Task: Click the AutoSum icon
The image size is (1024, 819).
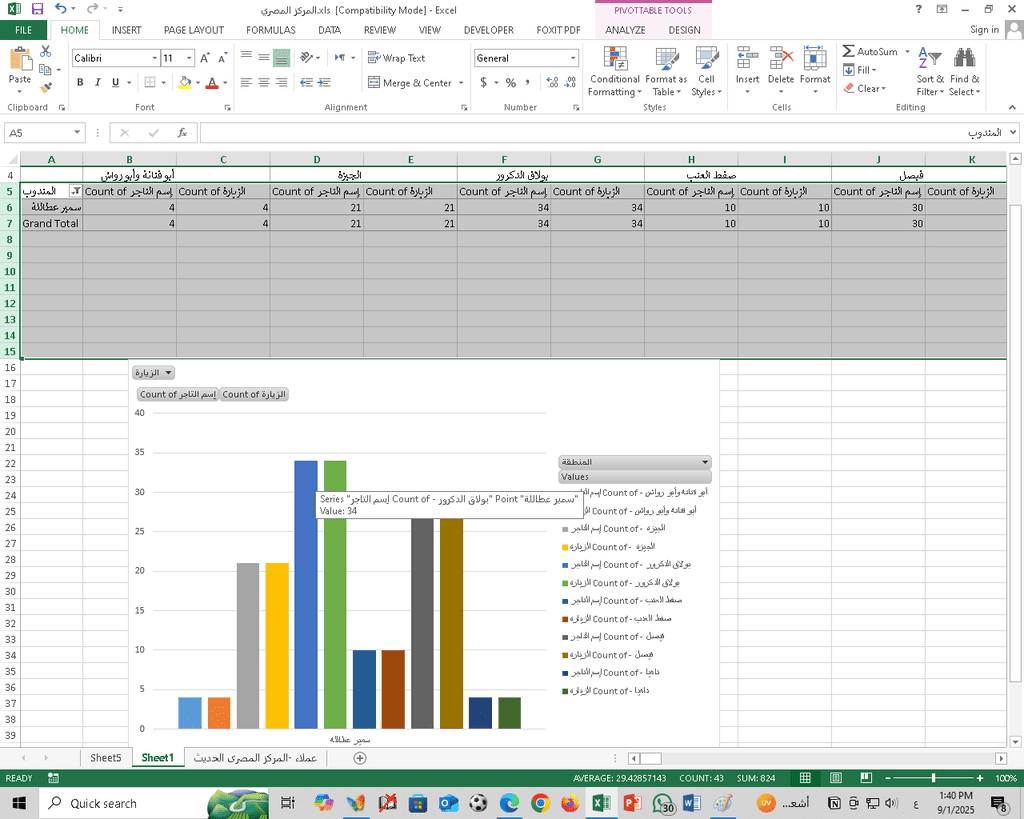Action: point(849,52)
